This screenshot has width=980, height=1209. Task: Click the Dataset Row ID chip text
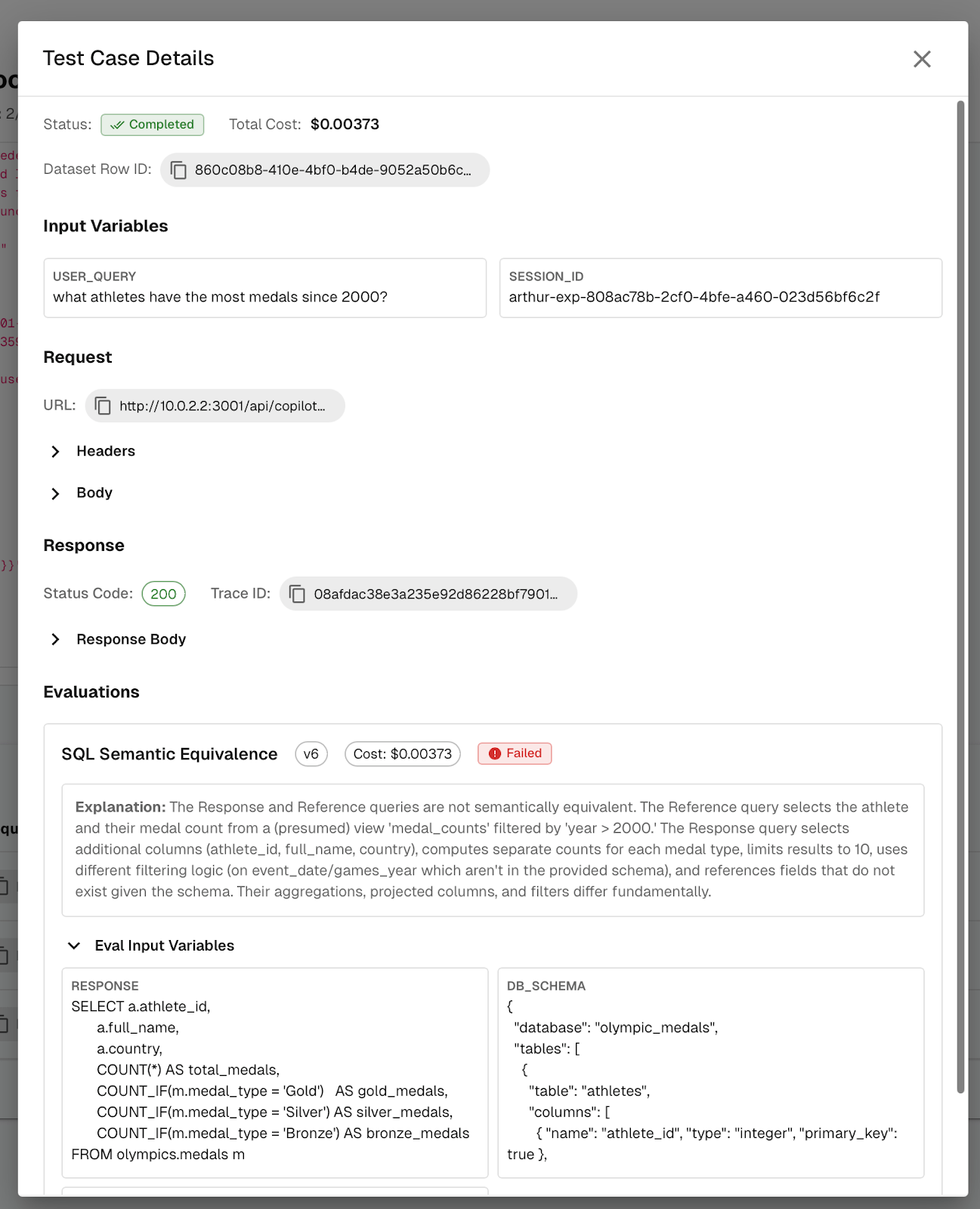[x=333, y=170]
